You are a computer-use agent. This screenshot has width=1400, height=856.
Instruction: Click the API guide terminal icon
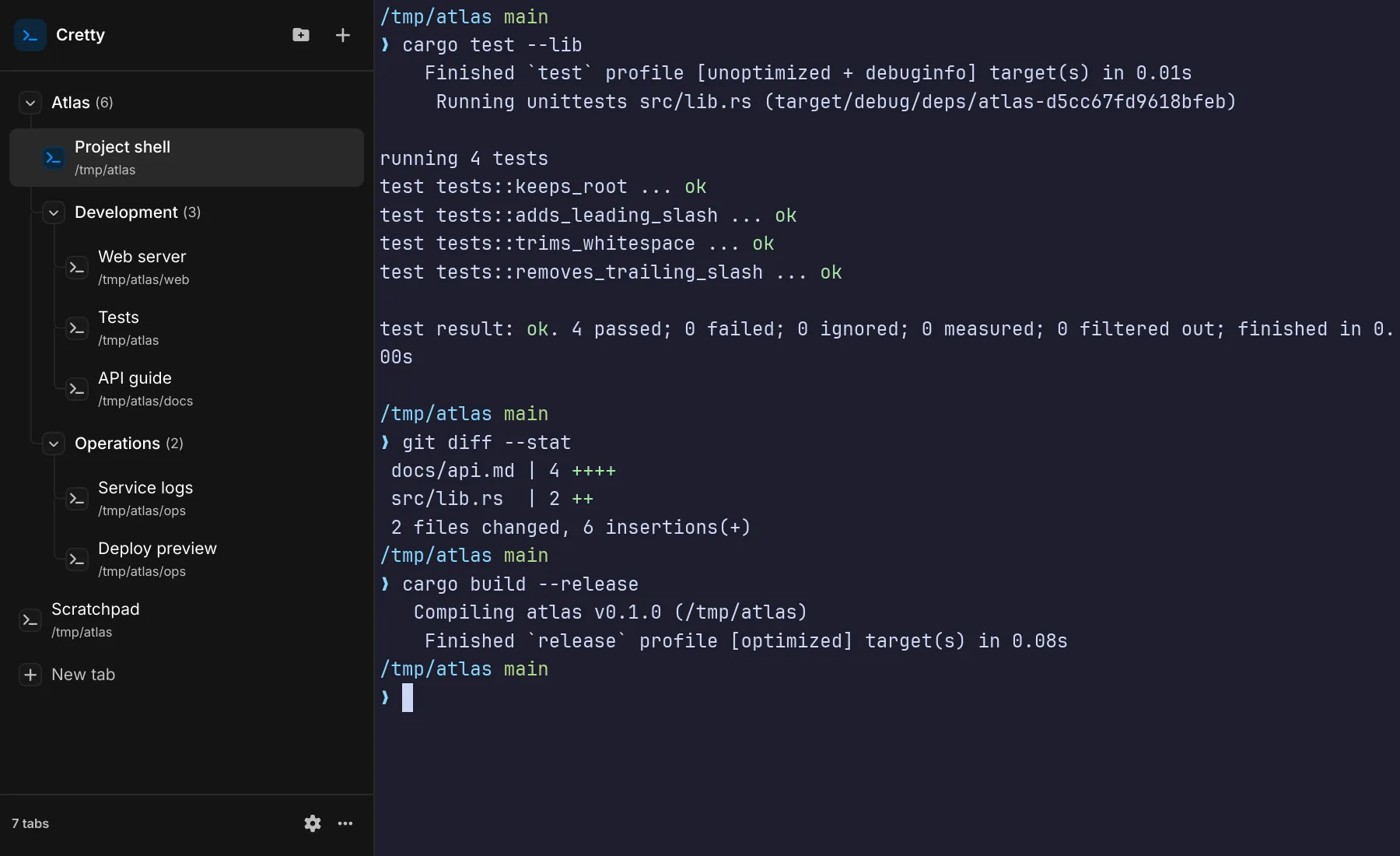77,389
